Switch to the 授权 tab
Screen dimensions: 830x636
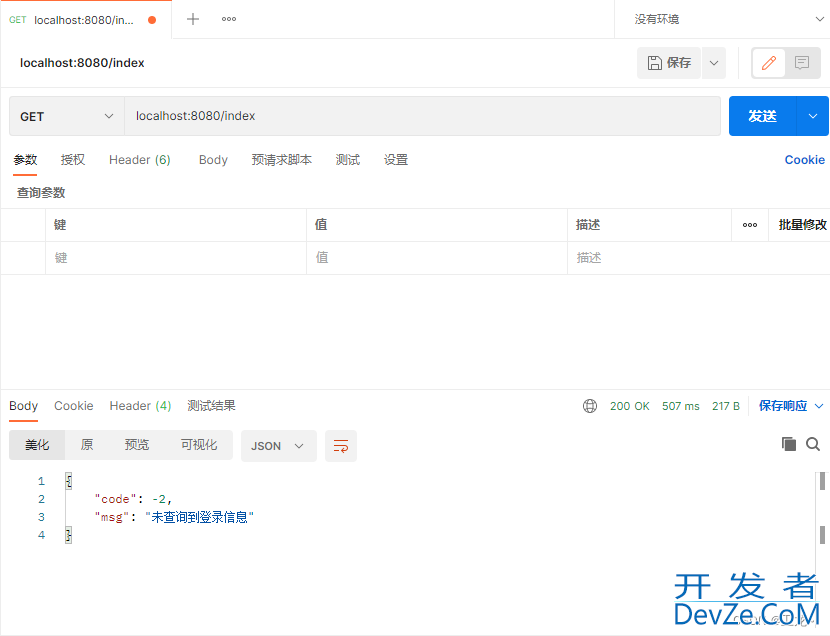click(73, 160)
